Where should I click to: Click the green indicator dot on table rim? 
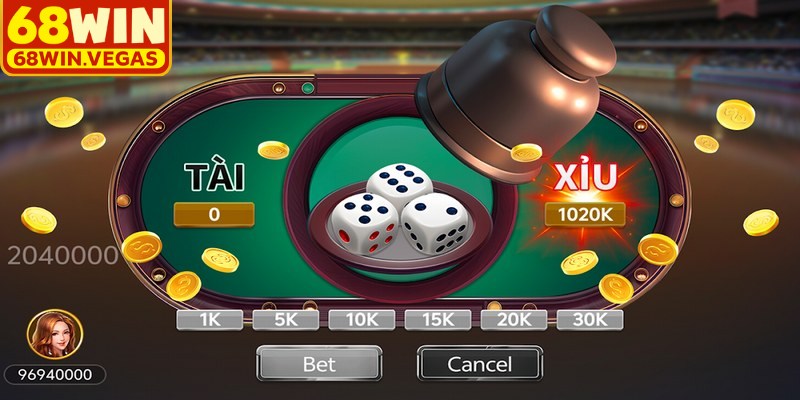308,88
